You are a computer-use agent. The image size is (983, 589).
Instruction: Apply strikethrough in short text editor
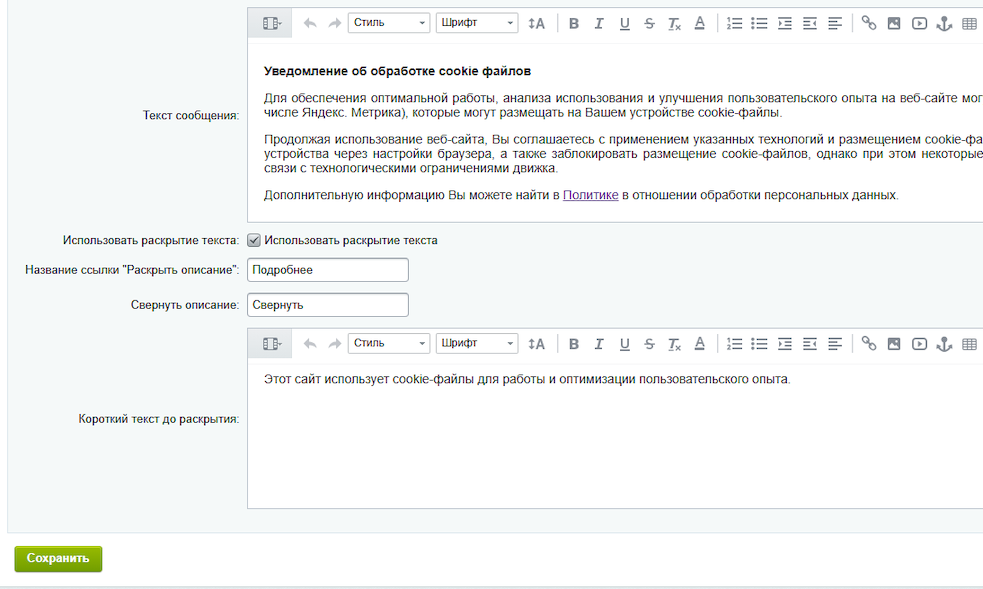650,343
